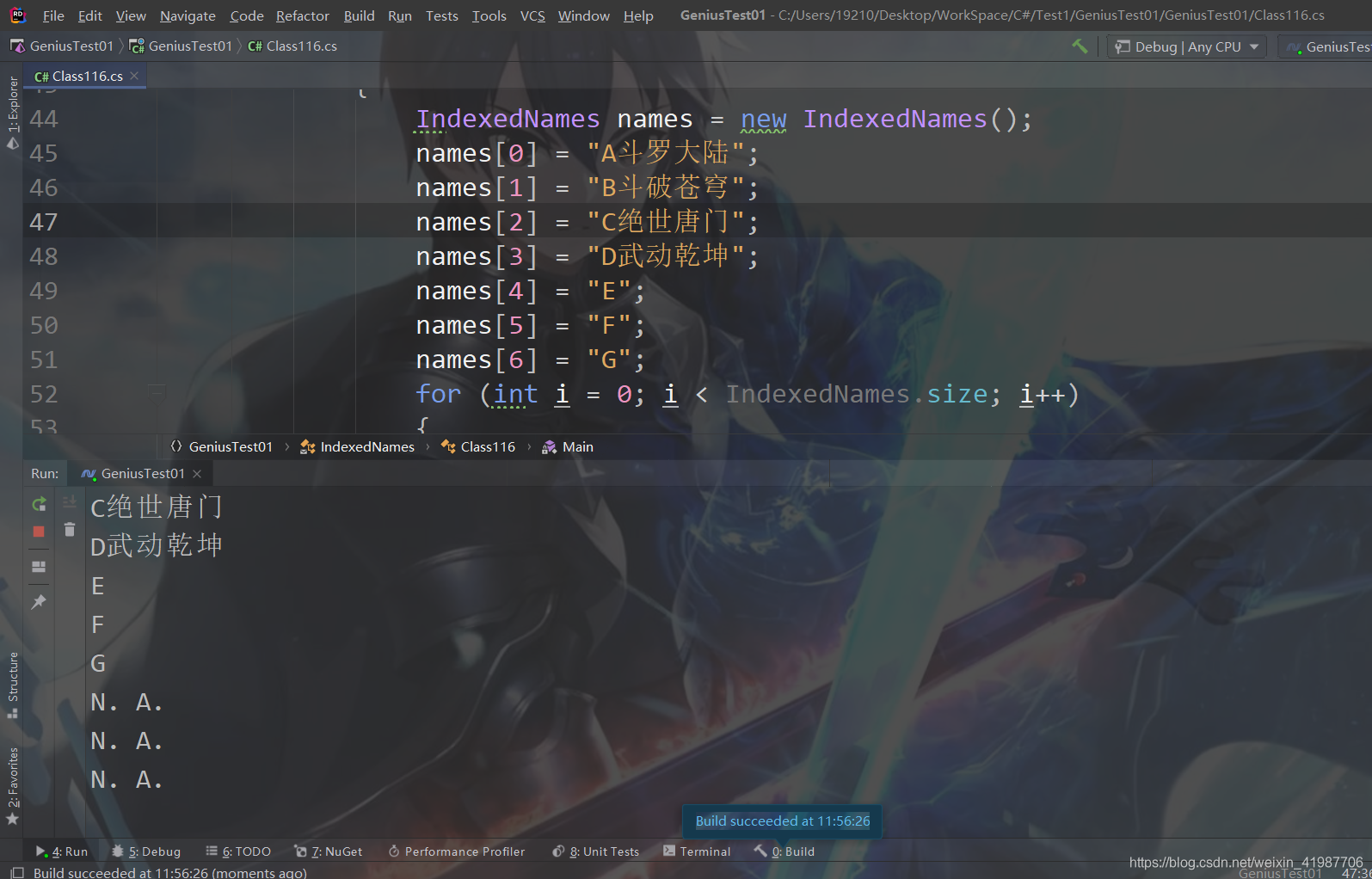Select the GeniusTest run configuration selector
Screen dimensions: 1372x879
(x=1326, y=46)
